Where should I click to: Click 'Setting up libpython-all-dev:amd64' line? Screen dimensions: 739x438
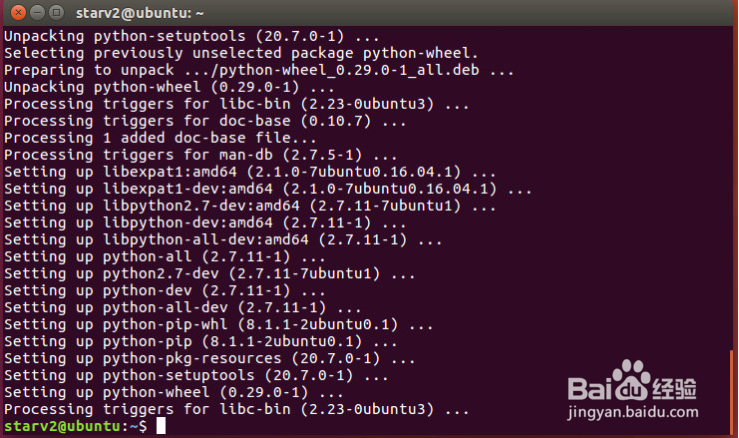click(x=223, y=240)
